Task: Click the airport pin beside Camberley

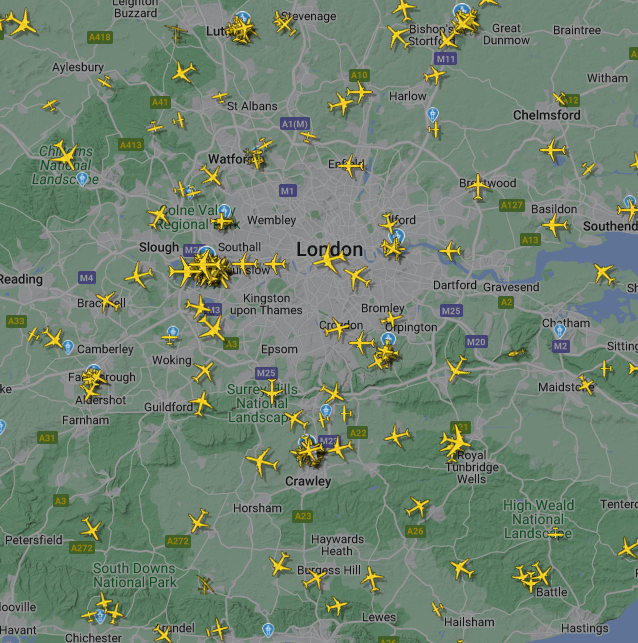Action: tap(68, 347)
